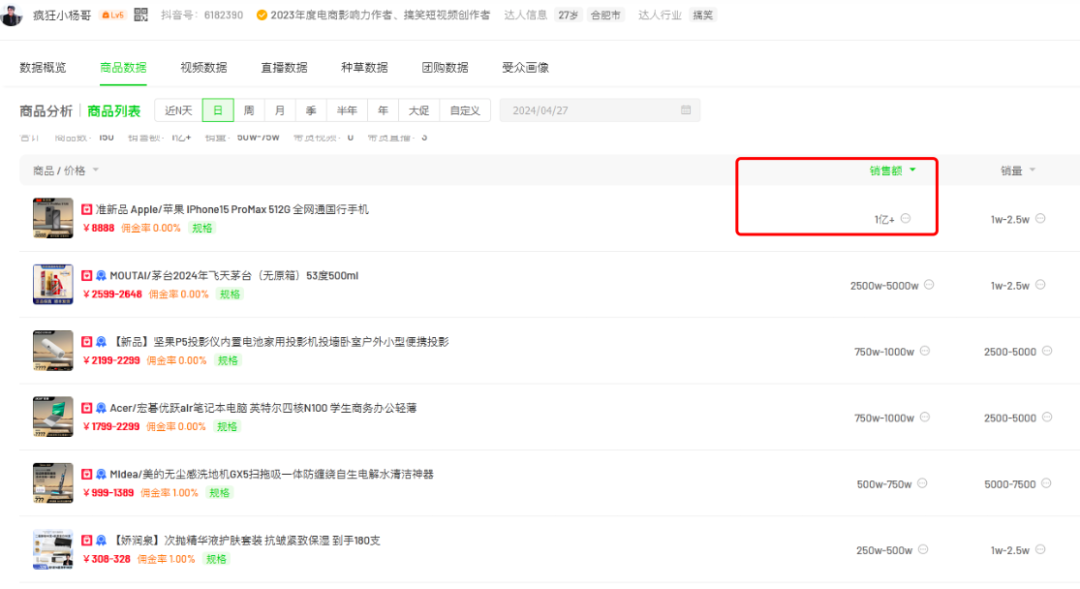Click info icon beside 1亿+ sales amount
Screen dimensions: 1080x589
point(905,219)
